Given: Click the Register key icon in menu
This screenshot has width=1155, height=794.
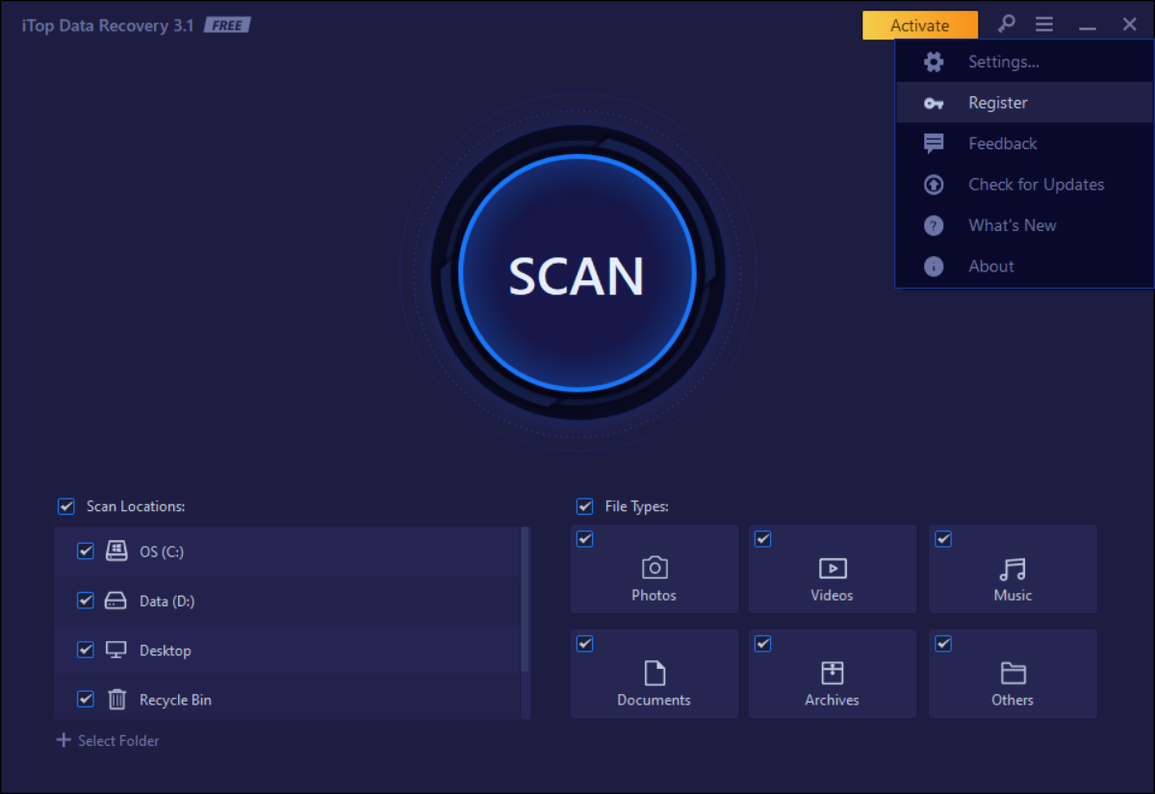Looking at the screenshot, I should click(x=933, y=103).
